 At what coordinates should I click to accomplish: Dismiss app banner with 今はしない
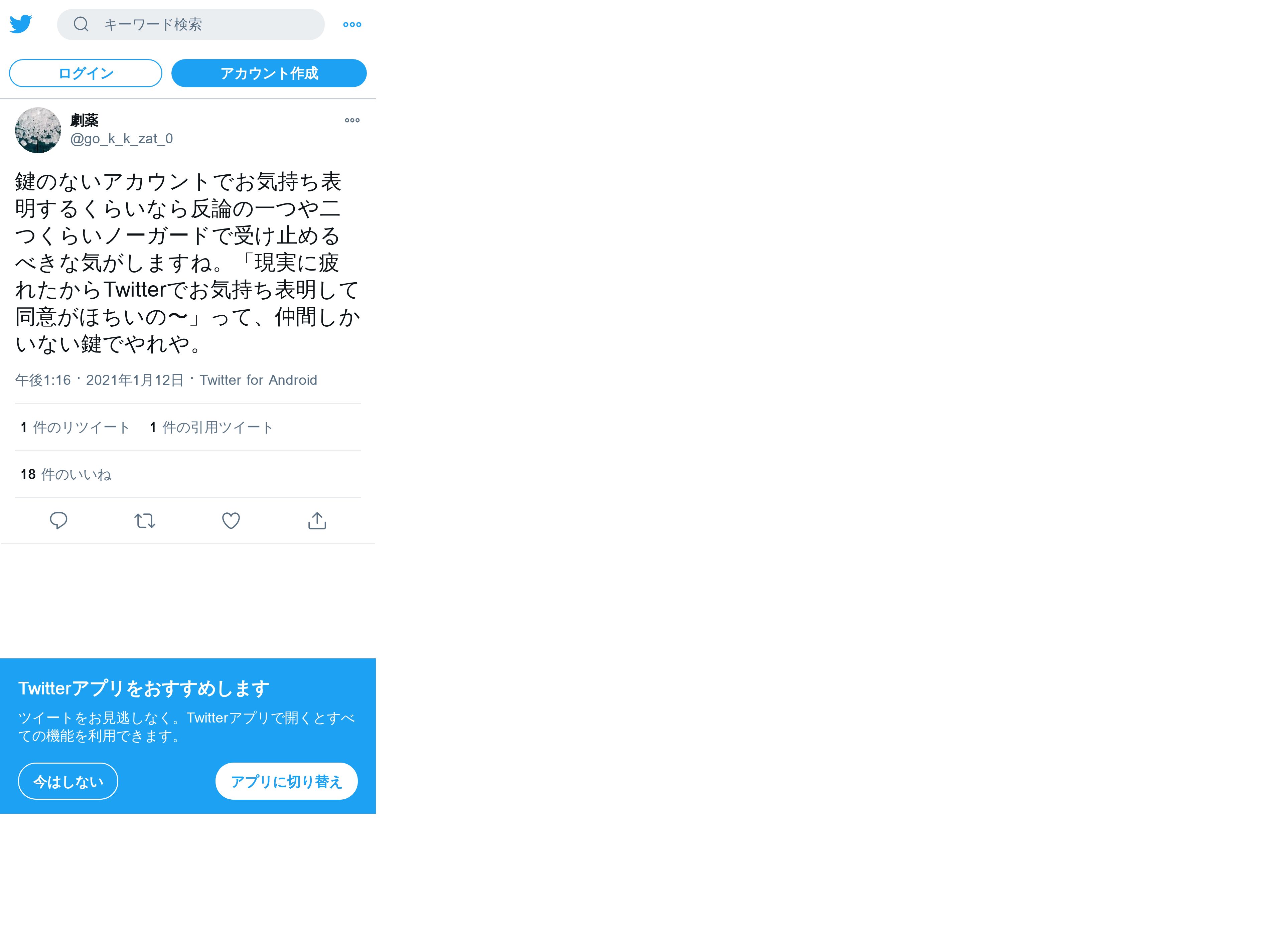click(68, 781)
